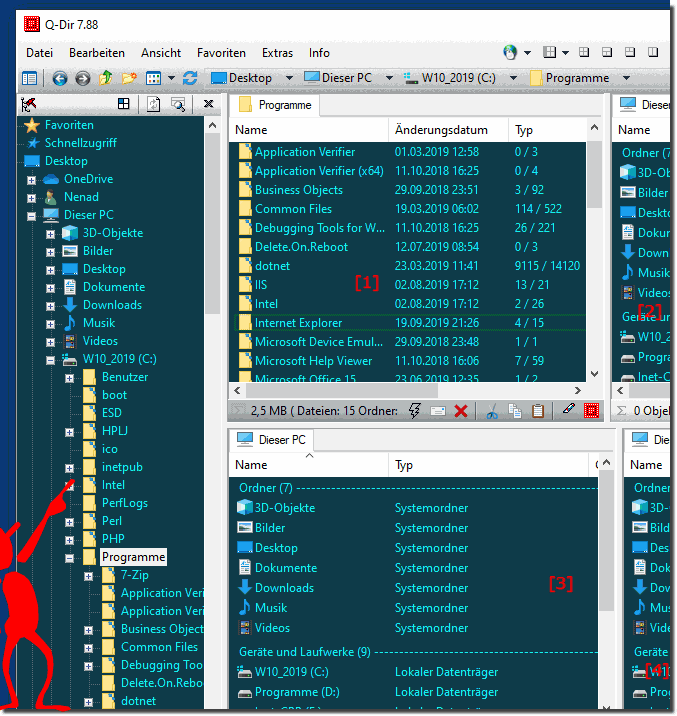Viewport: 677px width, 716px height.
Task: Expand the OneDrive tree node
Action: click(31, 180)
